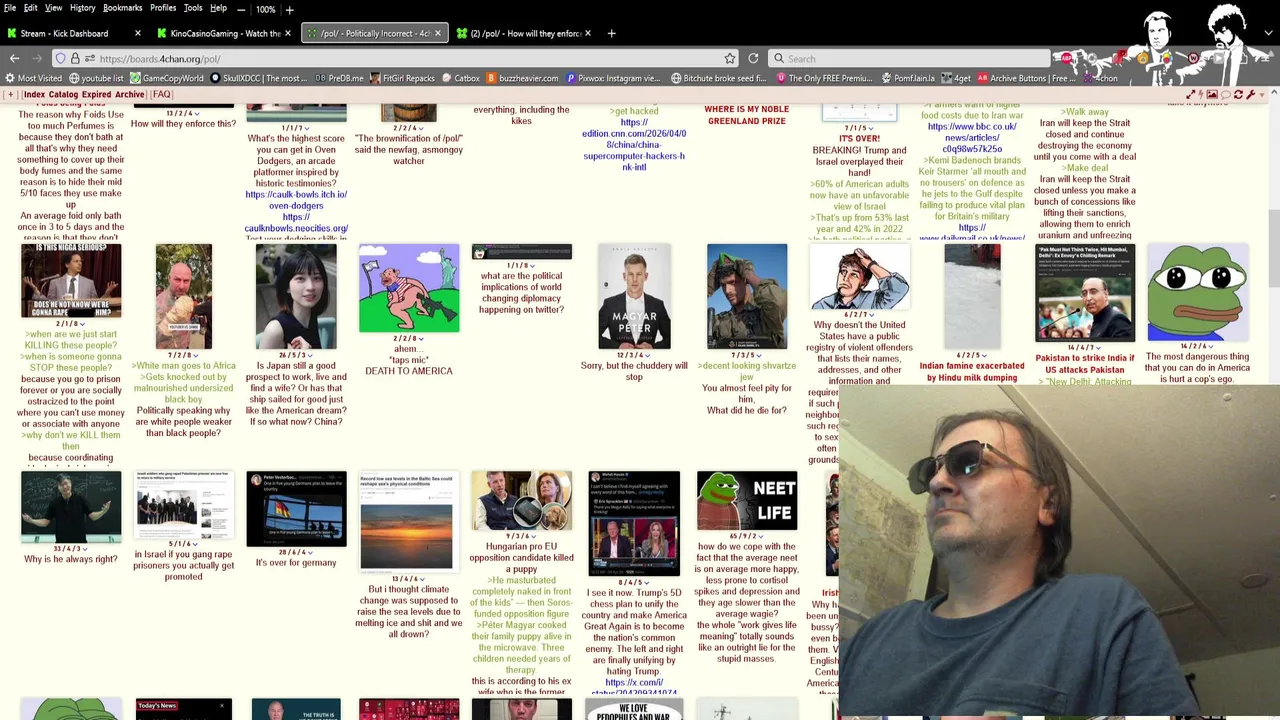
Task: Open the PreDB.me bookmark
Action: 339,78
